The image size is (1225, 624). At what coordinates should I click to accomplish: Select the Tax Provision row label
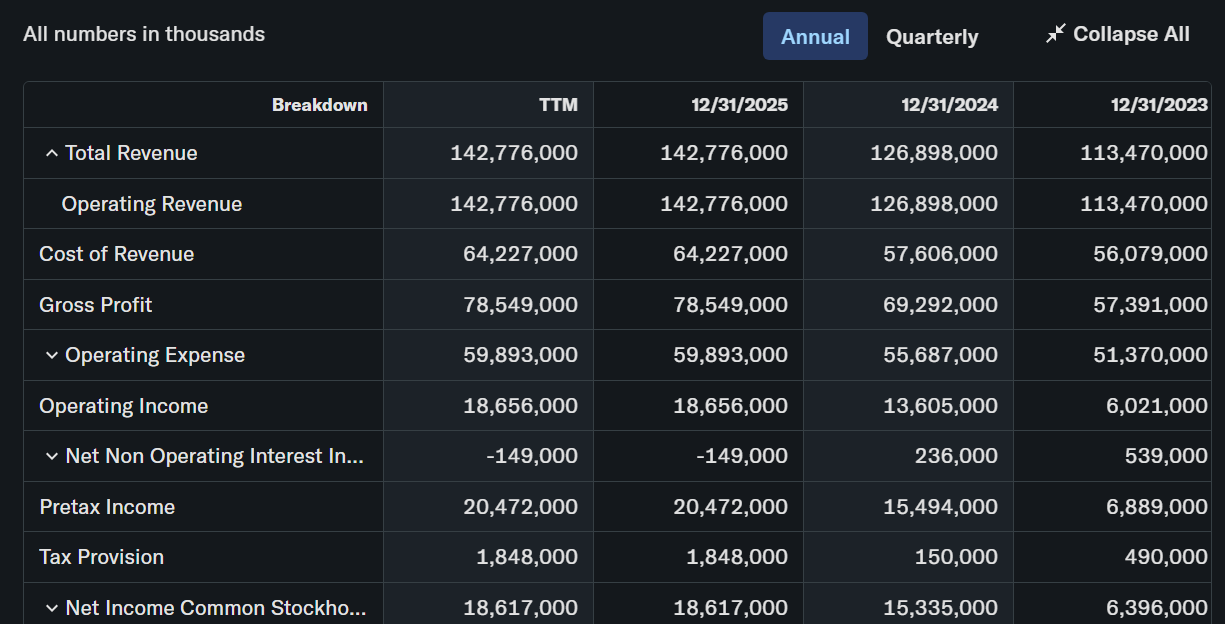[102, 557]
